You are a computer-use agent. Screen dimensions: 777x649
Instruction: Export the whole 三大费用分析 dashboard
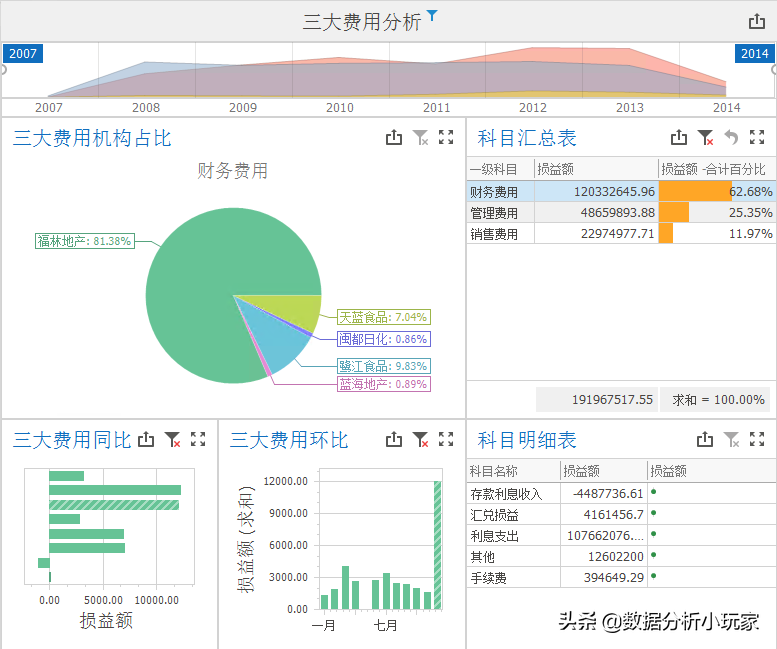757,22
